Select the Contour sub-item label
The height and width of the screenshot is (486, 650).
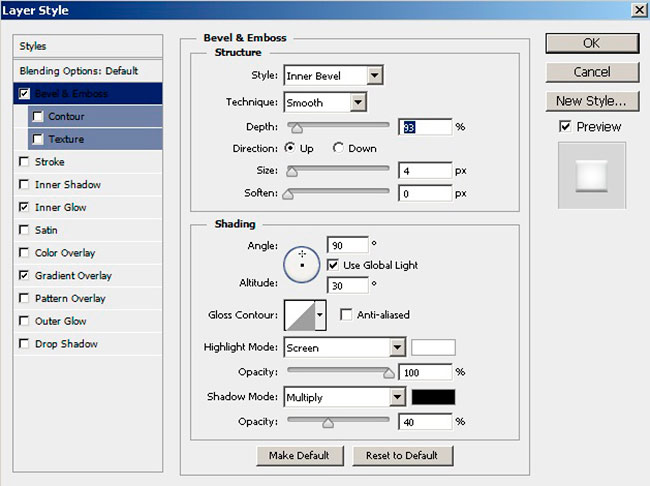66,117
